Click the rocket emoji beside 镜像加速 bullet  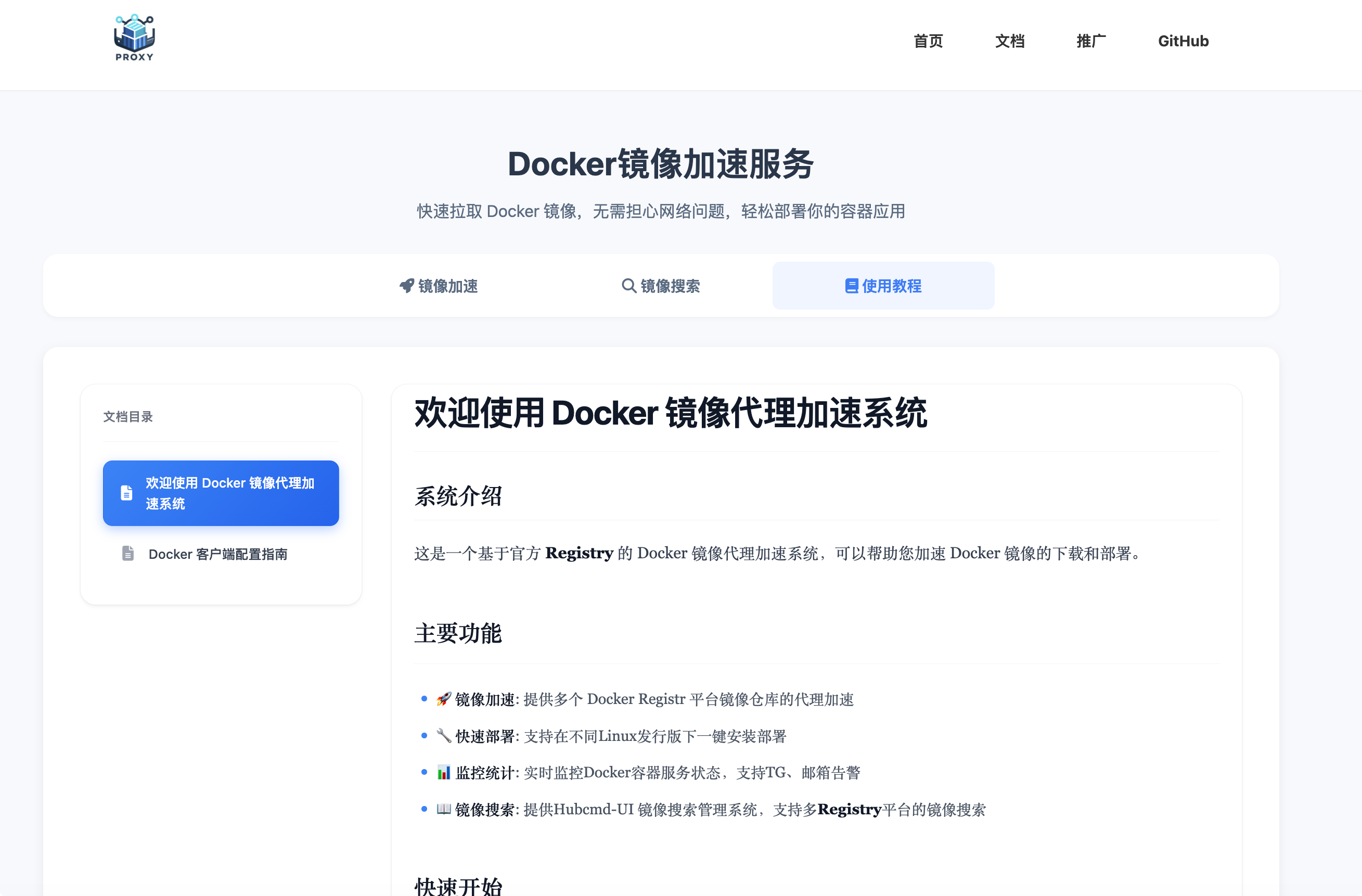[443, 699]
